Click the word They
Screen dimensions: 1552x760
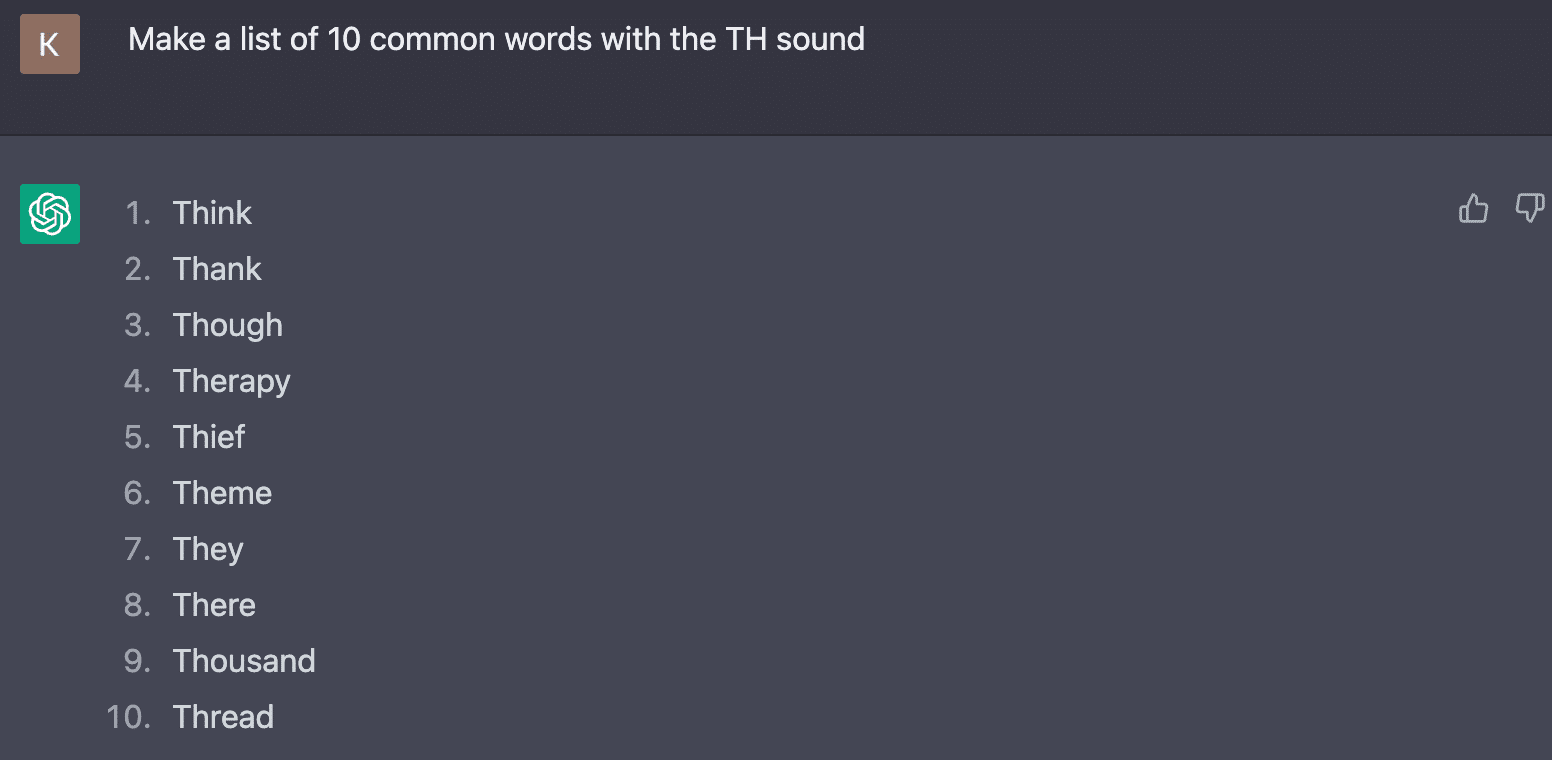pyautogui.click(x=208, y=549)
